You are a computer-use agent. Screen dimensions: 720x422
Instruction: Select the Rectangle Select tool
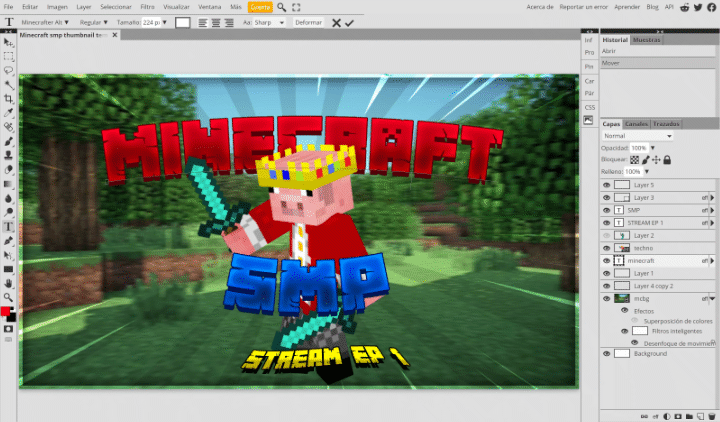[8, 56]
